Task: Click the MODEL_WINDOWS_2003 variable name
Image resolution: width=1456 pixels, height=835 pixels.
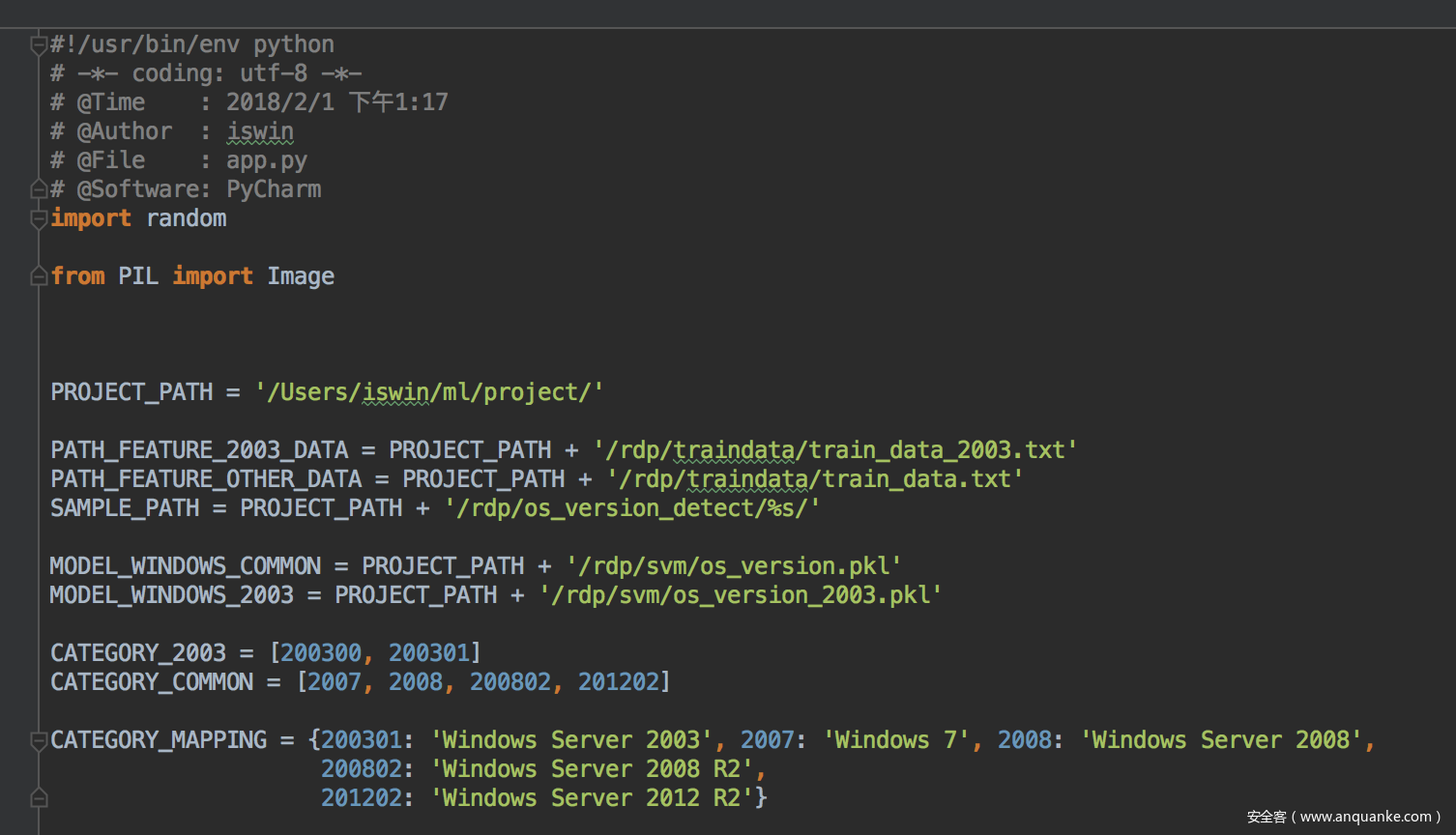Action: click(x=172, y=595)
